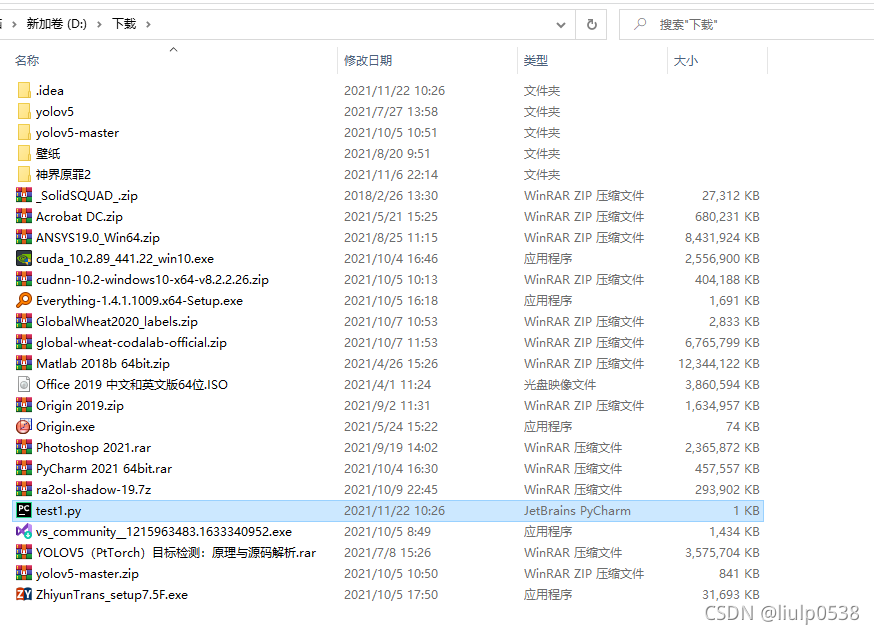Refresh the folder view
The image size is (874, 634).
pyautogui.click(x=591, y=25)
